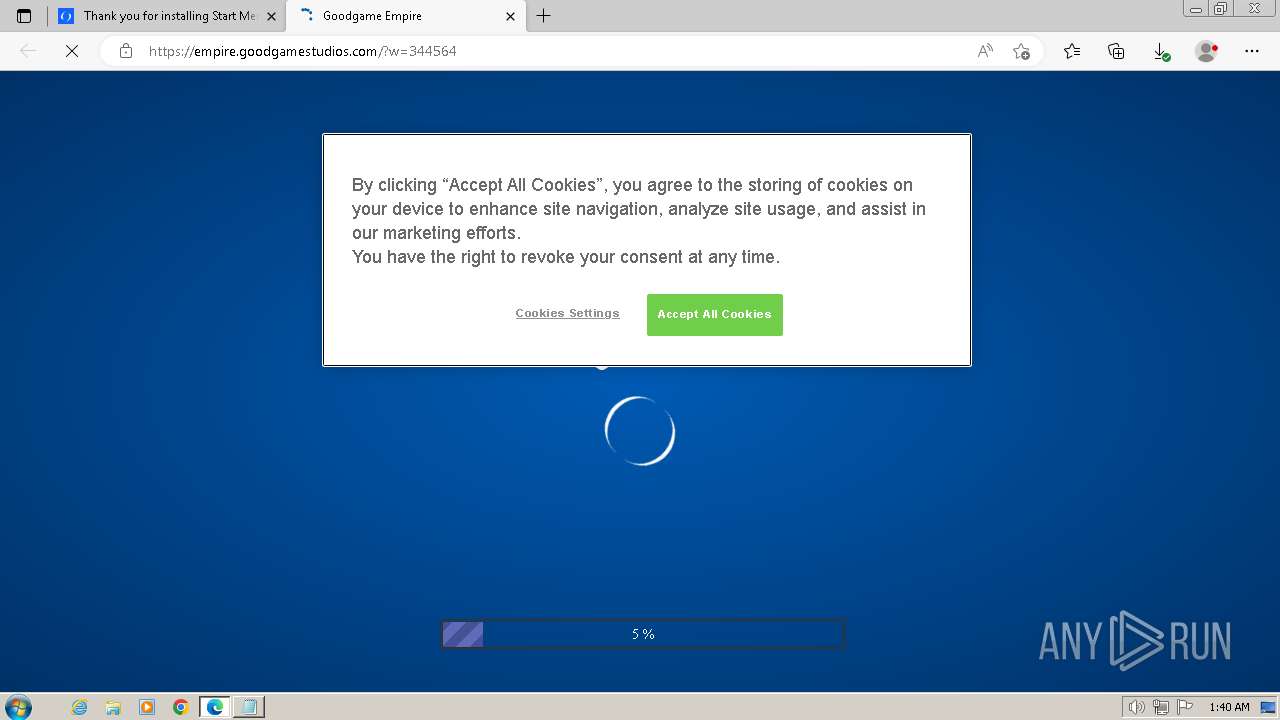Open the tab actions menu icon

pyautogui.click(x=24, y=16)
